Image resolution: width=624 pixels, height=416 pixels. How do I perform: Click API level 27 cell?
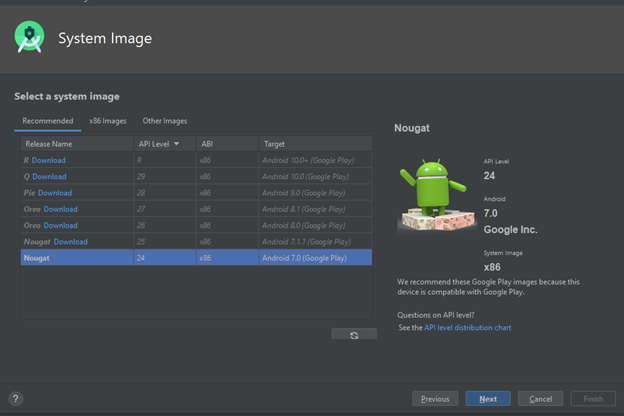click(x=165, y=209)
